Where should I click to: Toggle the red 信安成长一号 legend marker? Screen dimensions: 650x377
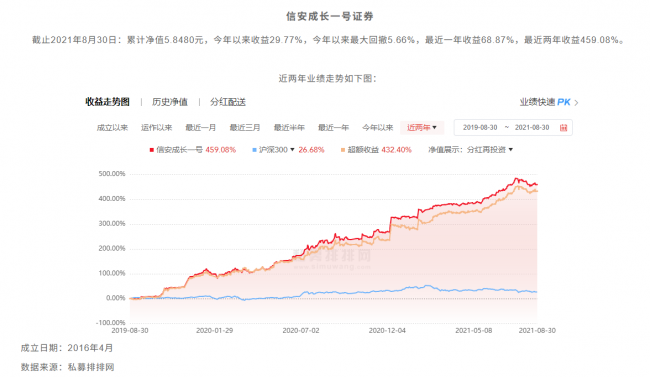(152, 150)
